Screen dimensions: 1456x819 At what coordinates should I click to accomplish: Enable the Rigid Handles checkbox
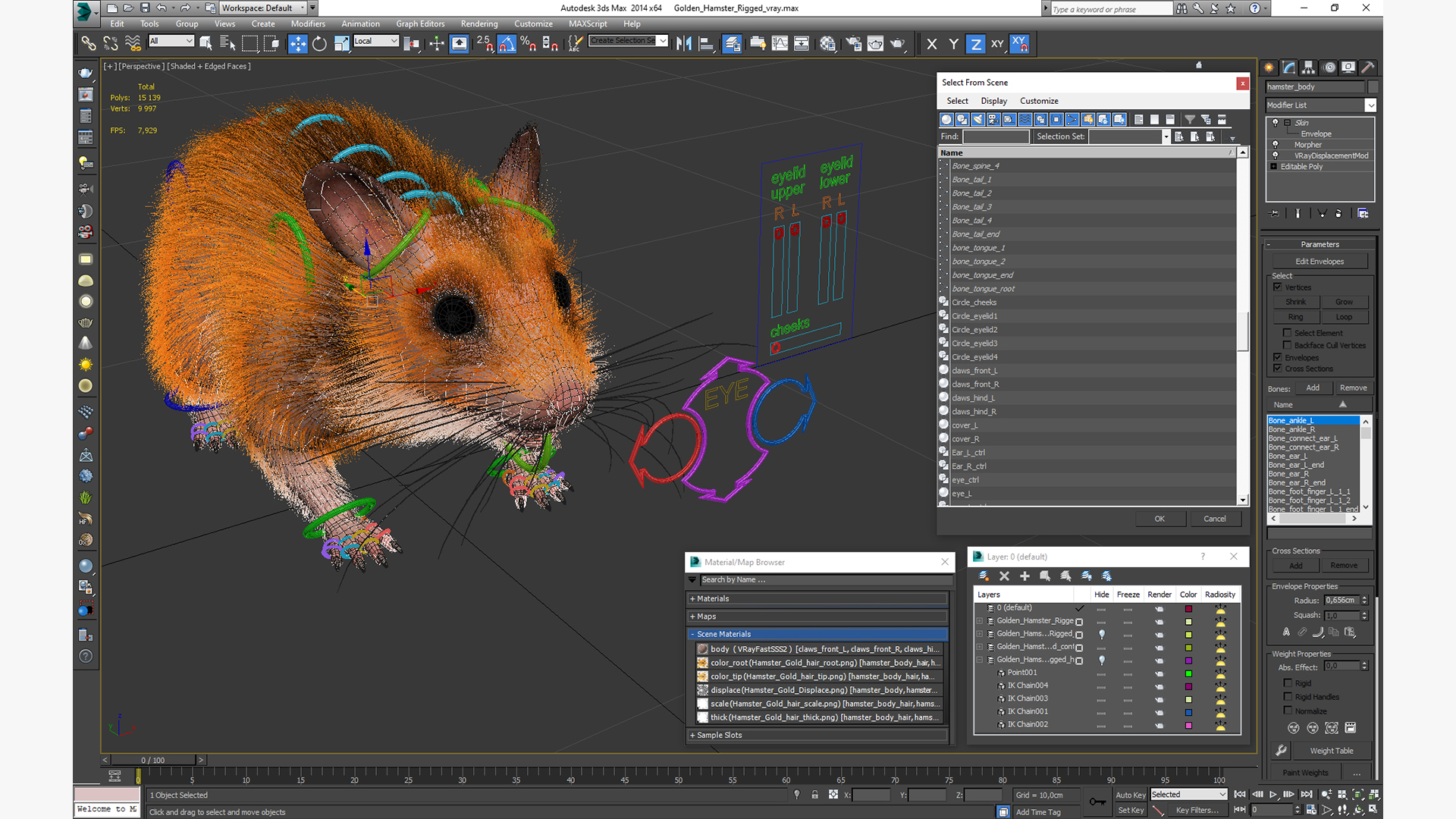coord(1288,696)
